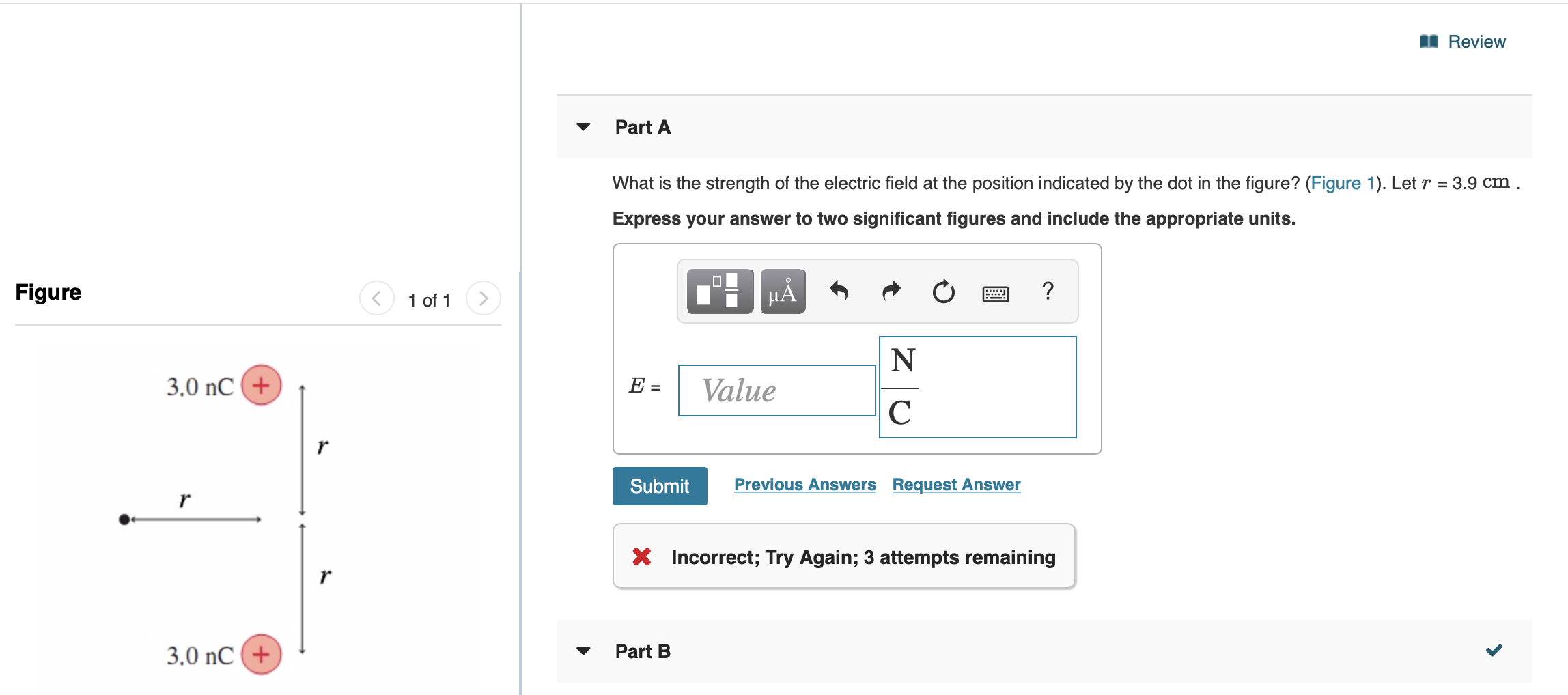Open Previous Answers link
The width and height of the screenshot is (1568, 695).
(x=805, y=485)
